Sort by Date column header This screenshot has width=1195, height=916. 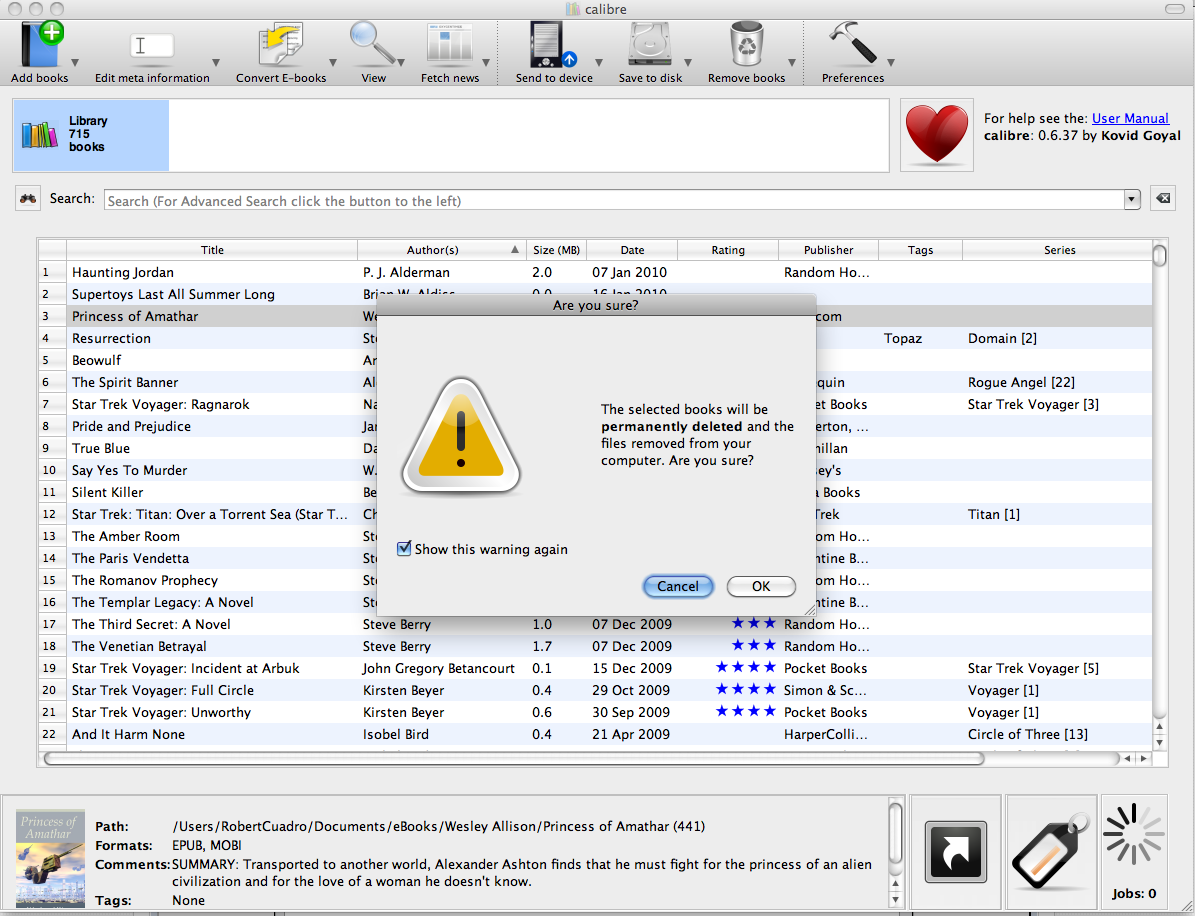pyautogui.click(x=632, y=250)
